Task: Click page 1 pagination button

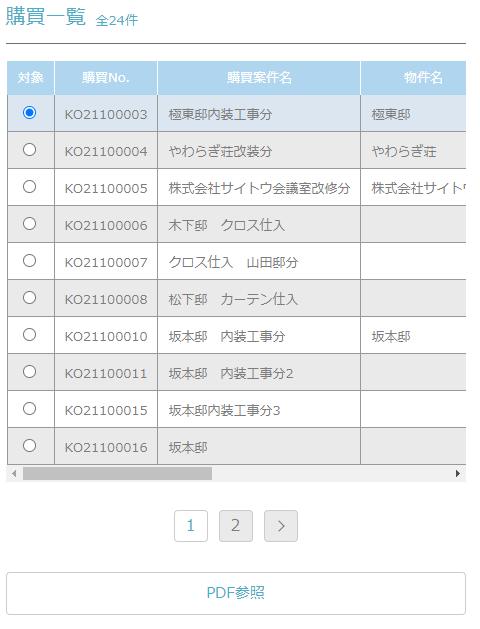Action: pyautogui.click(x=191, y=526)
